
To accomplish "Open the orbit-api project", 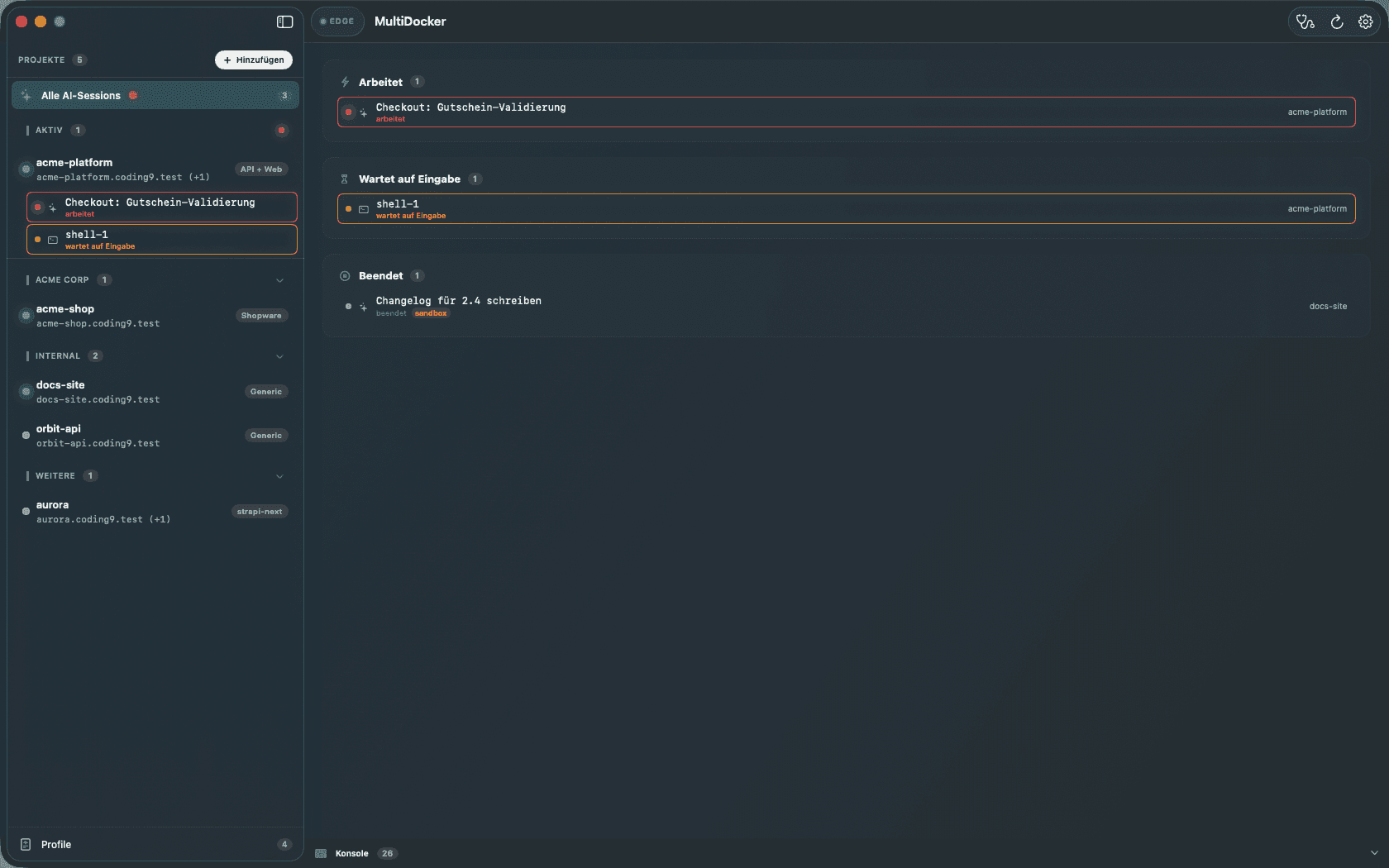I will click(x=155, y=436).
